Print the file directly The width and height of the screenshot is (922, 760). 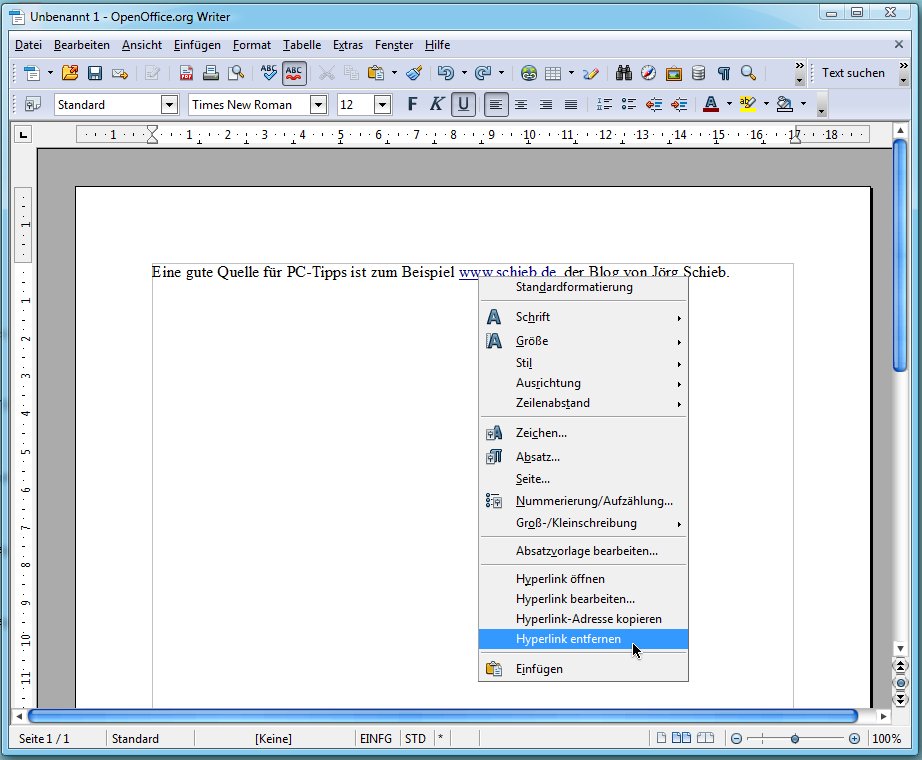(x=211, y=73)
